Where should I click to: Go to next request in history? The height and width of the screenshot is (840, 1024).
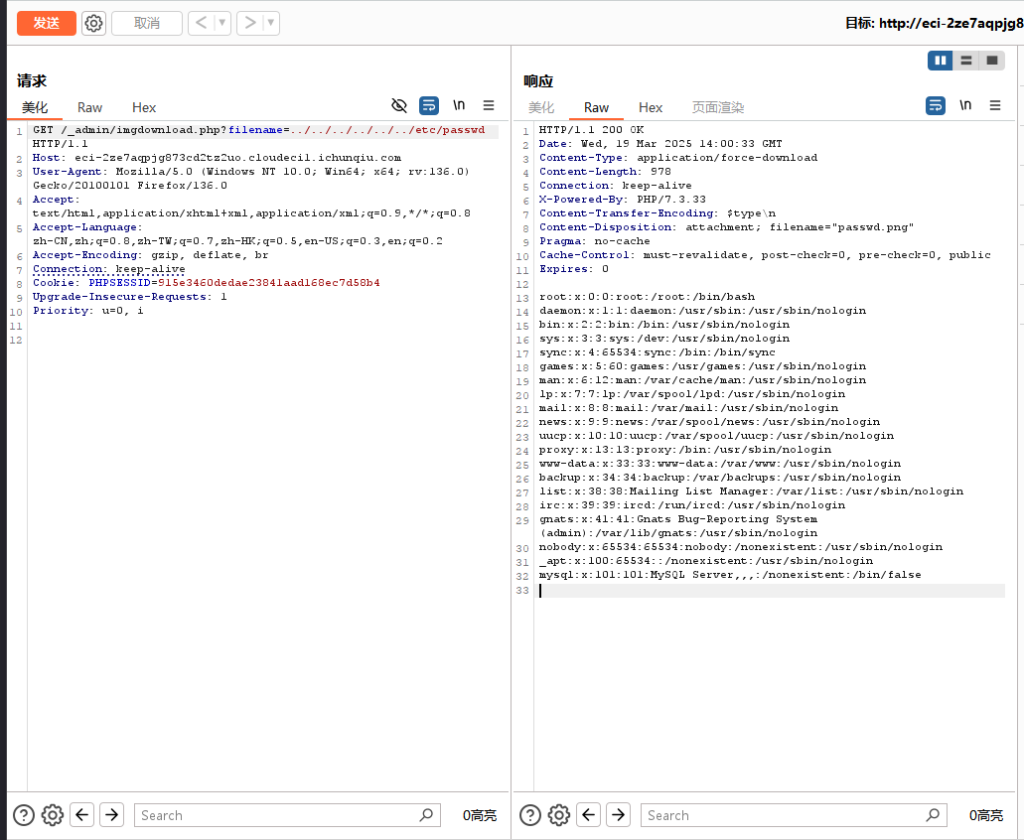(x=249, y=24)
